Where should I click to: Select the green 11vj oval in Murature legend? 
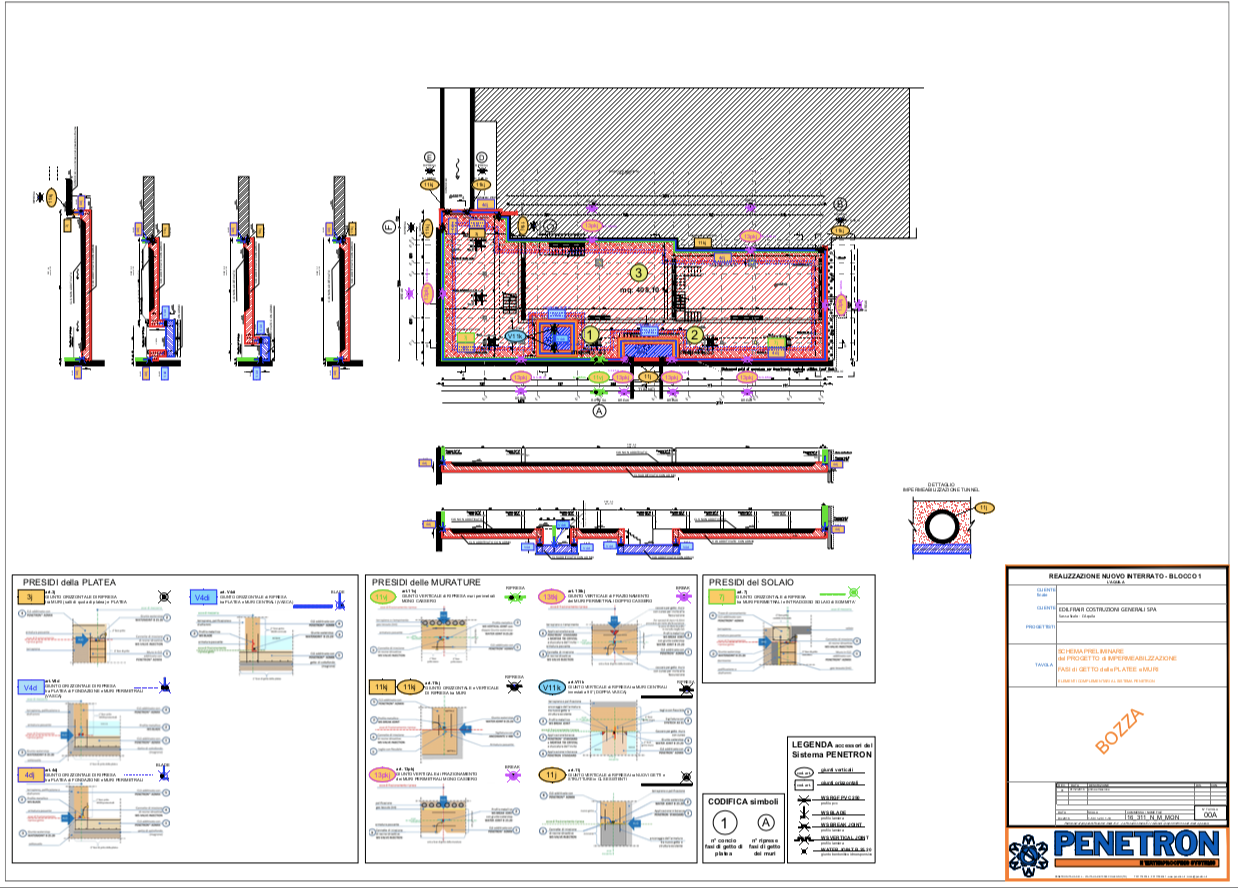point(383,597)
